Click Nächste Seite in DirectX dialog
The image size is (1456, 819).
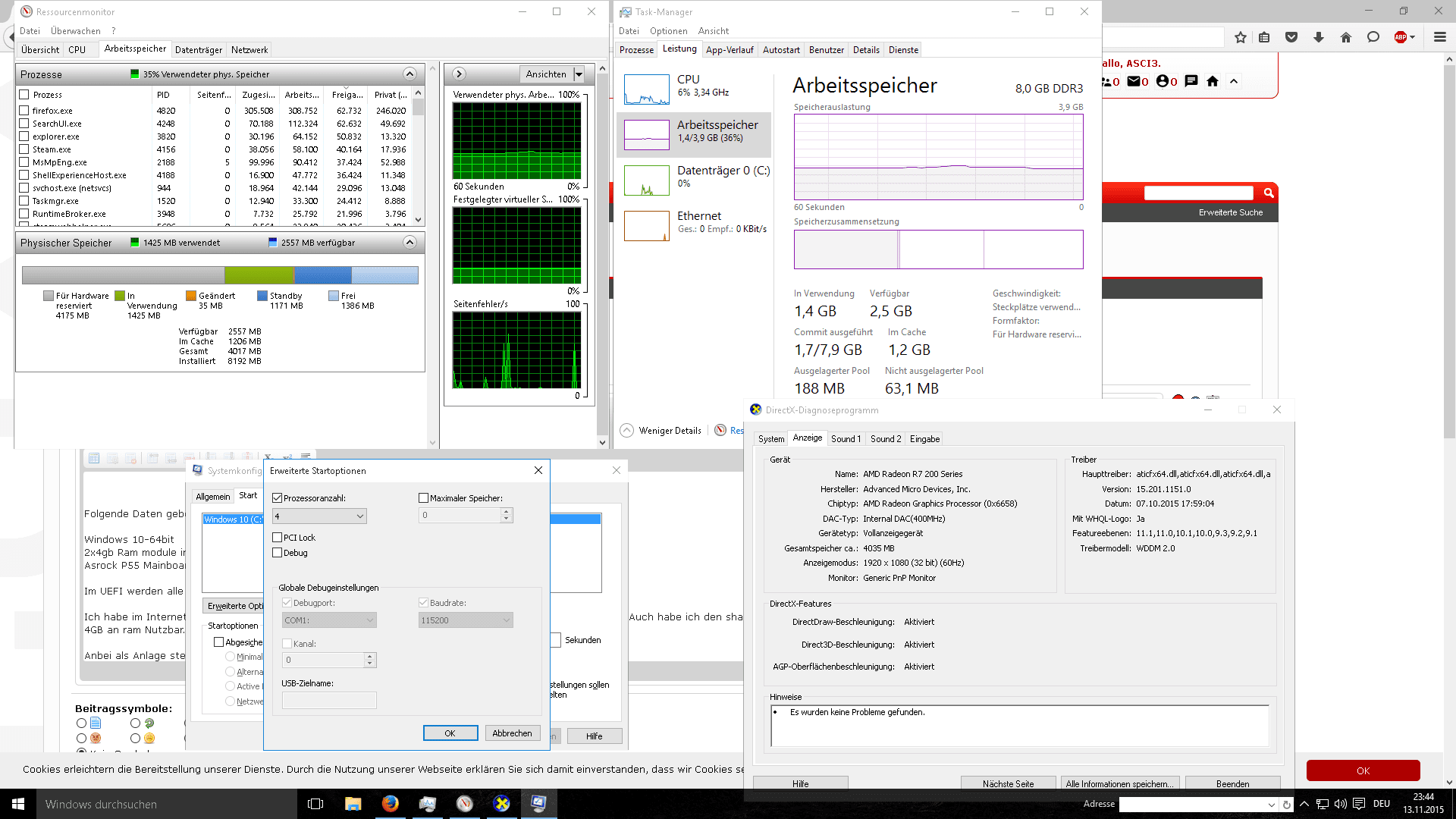1009,784
